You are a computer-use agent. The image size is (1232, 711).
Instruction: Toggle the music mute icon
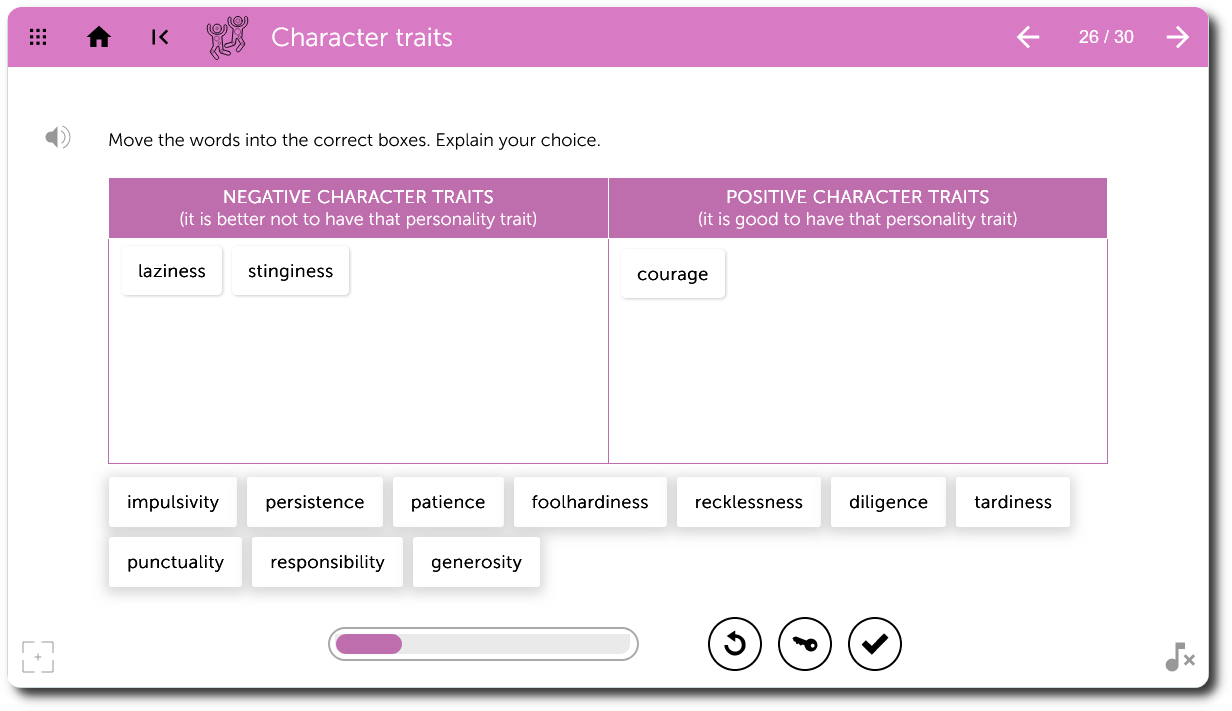[x=1179, y=657]
